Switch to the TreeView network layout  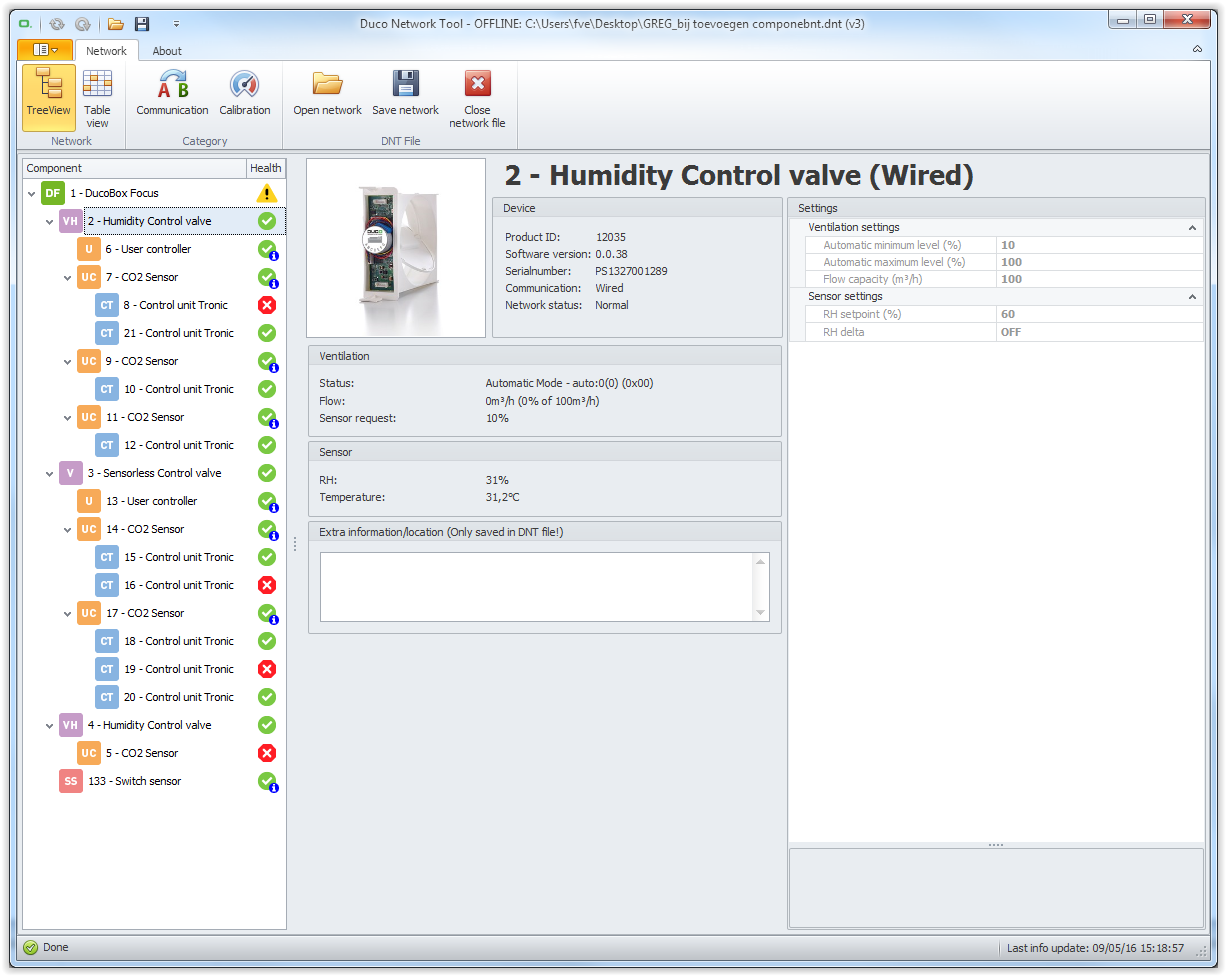tap(49, 98)
